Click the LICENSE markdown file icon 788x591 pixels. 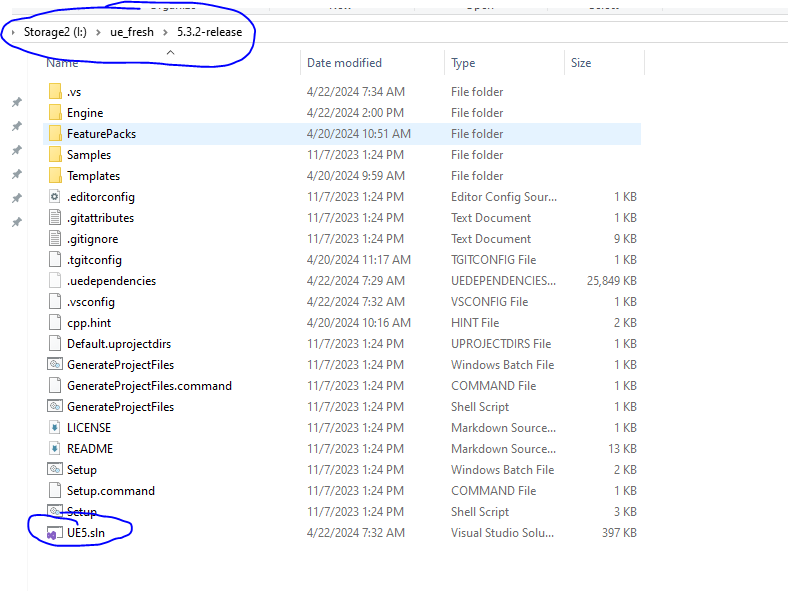click(x=55, y=428)
